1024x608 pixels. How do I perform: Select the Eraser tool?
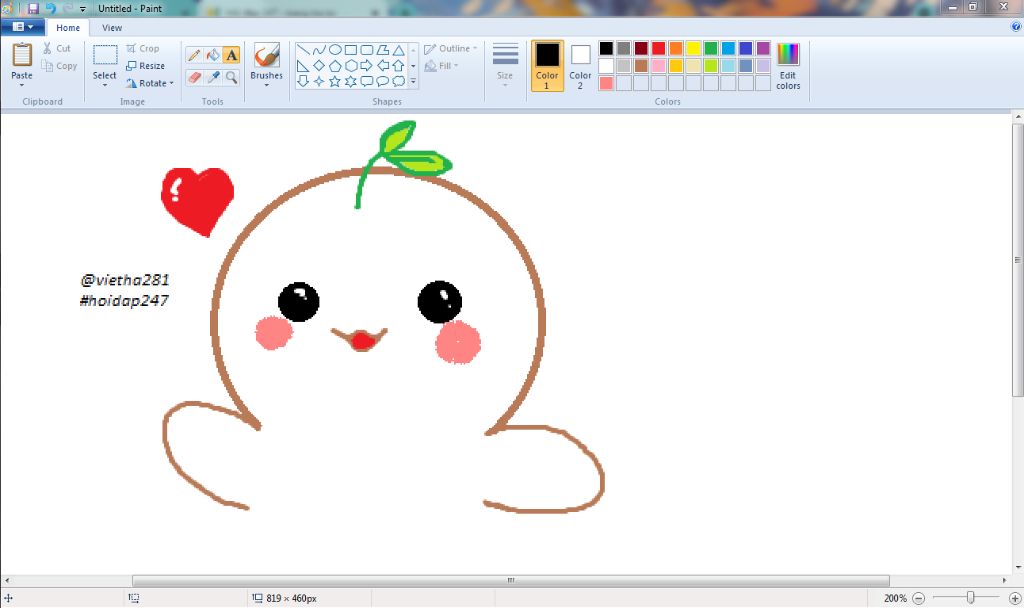point(194,77)
